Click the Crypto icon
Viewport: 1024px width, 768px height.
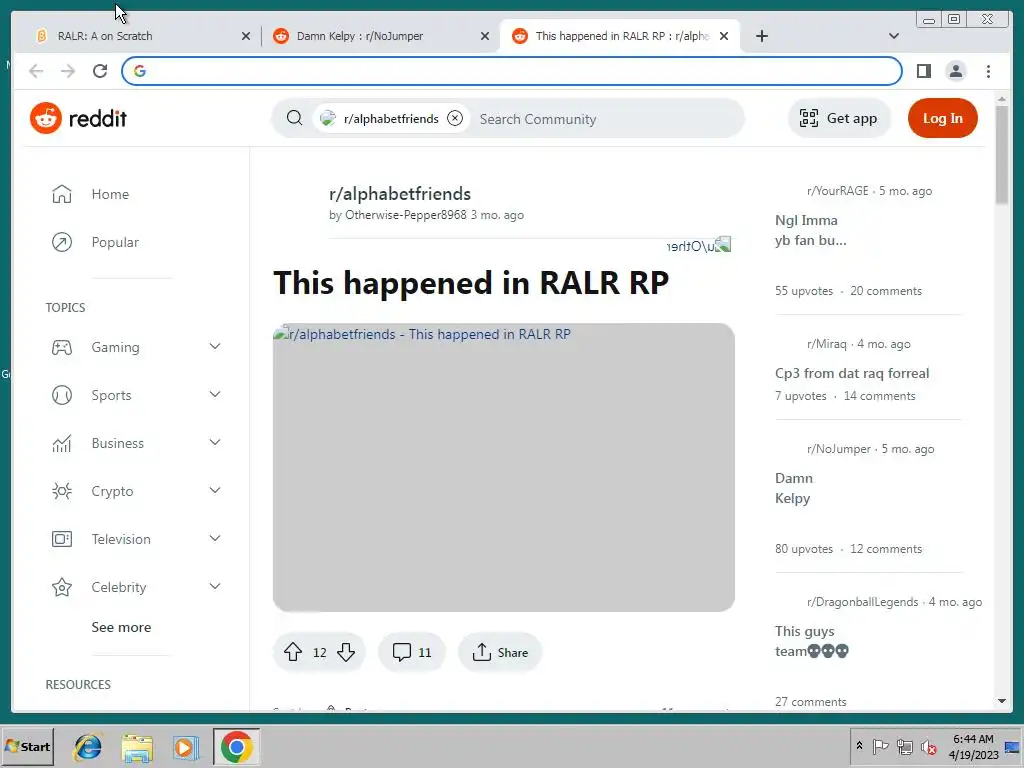pyautogui.click(x=62, y=491)
